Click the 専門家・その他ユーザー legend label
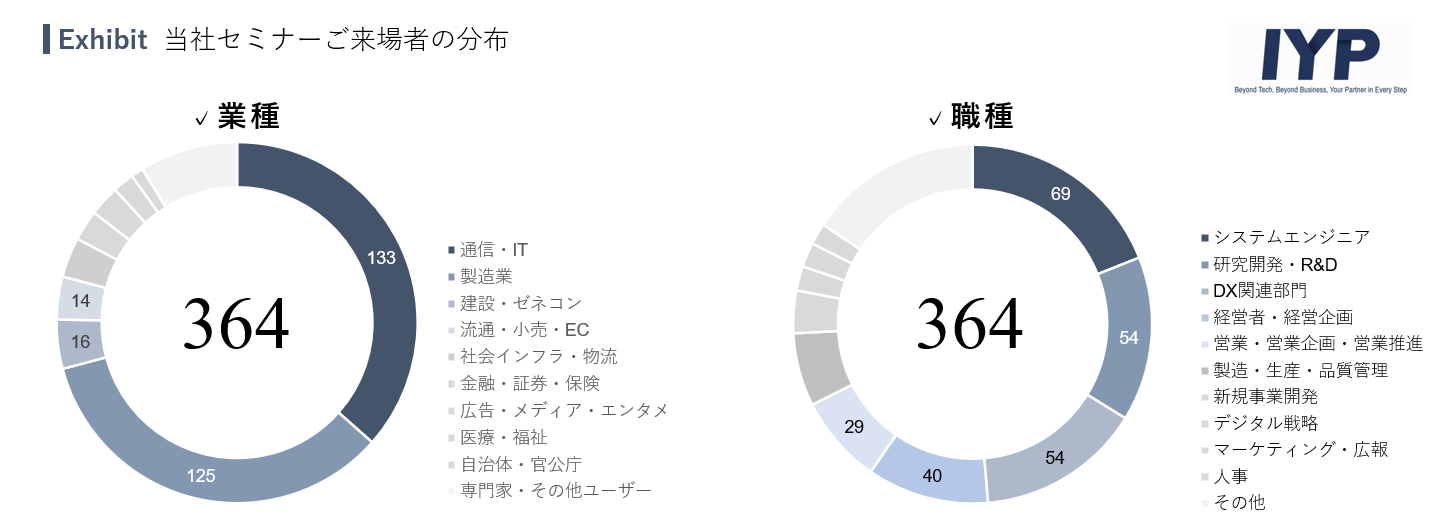The image size is (1454, 525). [555, 491]
